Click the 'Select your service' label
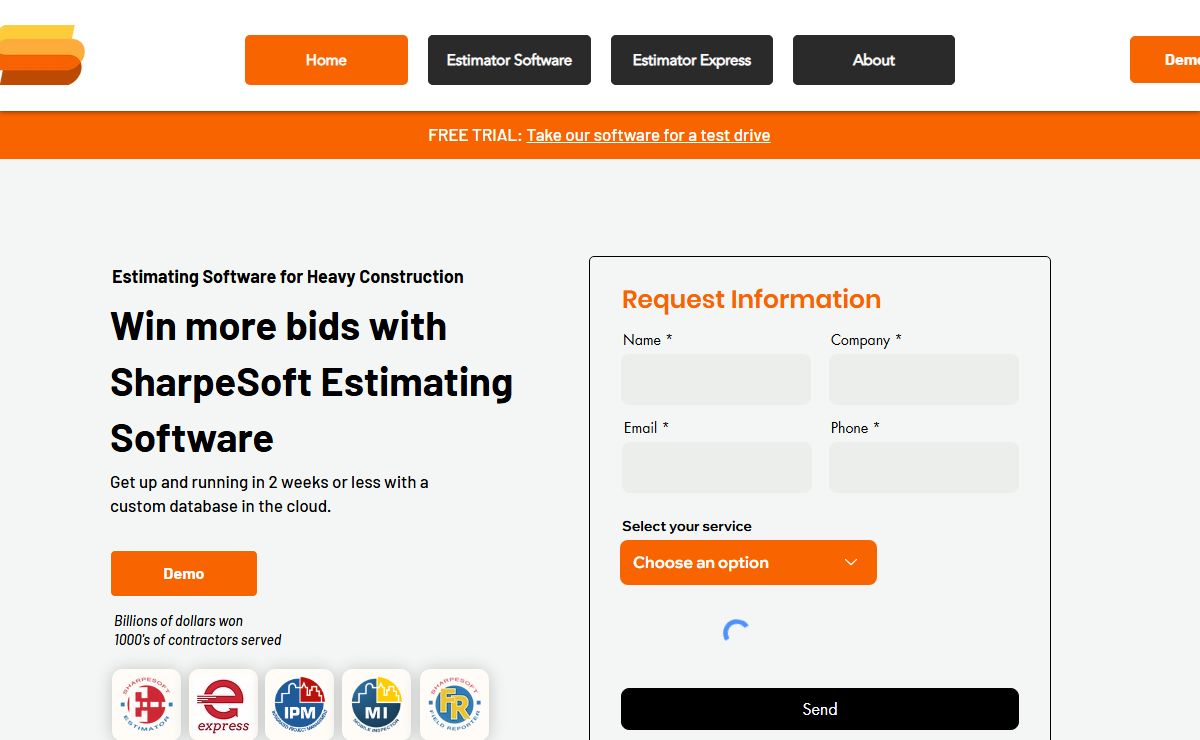Screen dimensions: 1200x740 pyautogui.click(x=687, y=526)
